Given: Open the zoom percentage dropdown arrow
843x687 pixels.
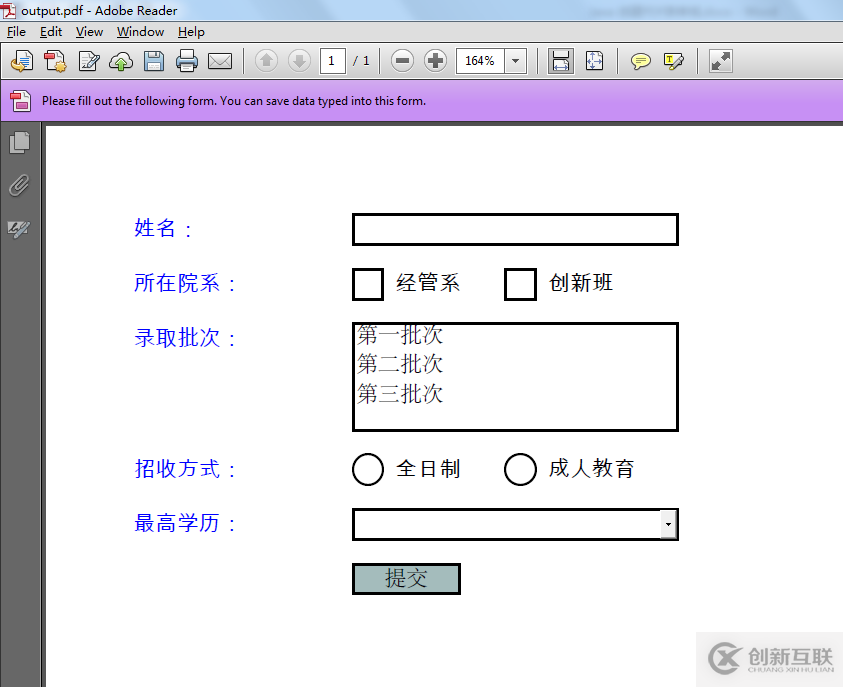Looking at the screenshot, I should [515, 61].
